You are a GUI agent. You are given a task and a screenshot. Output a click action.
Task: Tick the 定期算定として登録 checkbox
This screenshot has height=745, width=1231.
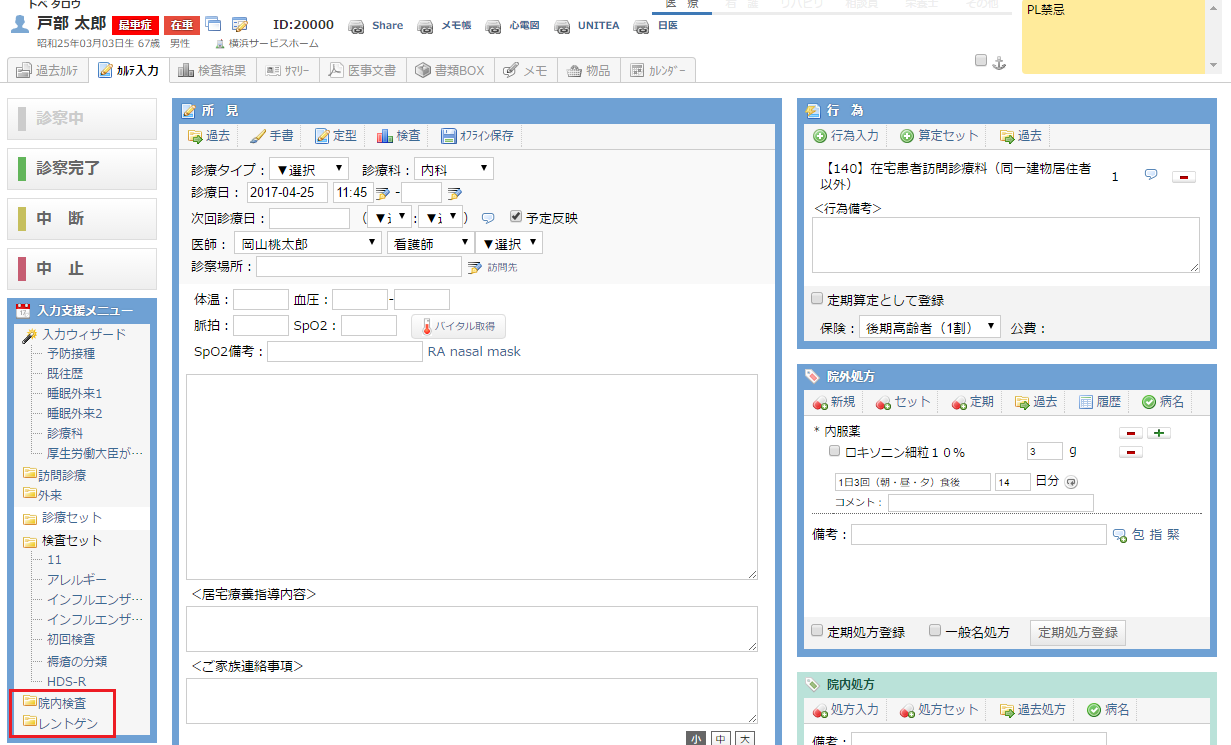(x=817, y=299)
